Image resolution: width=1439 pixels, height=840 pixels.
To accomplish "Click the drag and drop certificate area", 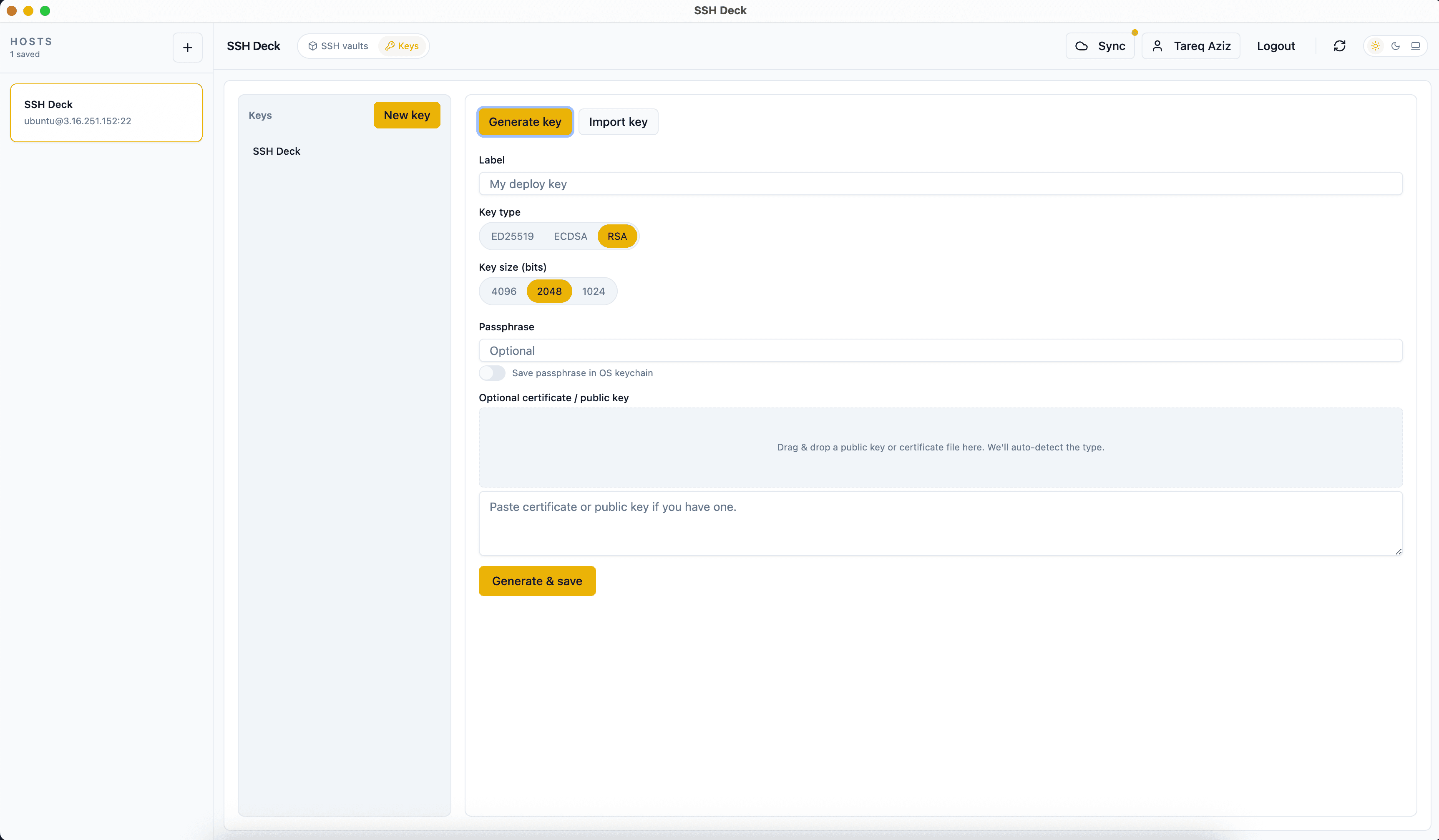I will tap(940, 447).
